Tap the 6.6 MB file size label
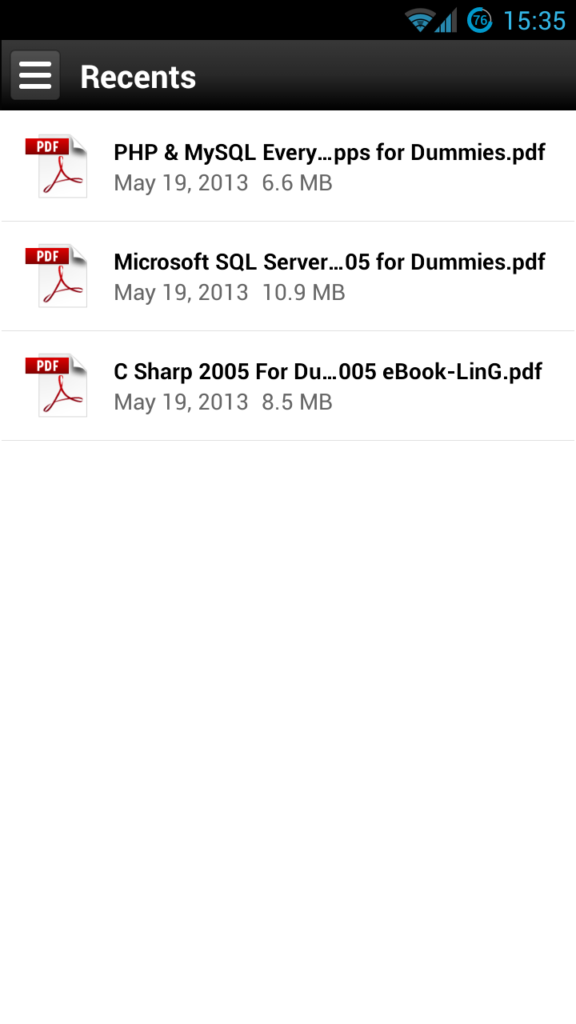 click(x=297, y=183)
